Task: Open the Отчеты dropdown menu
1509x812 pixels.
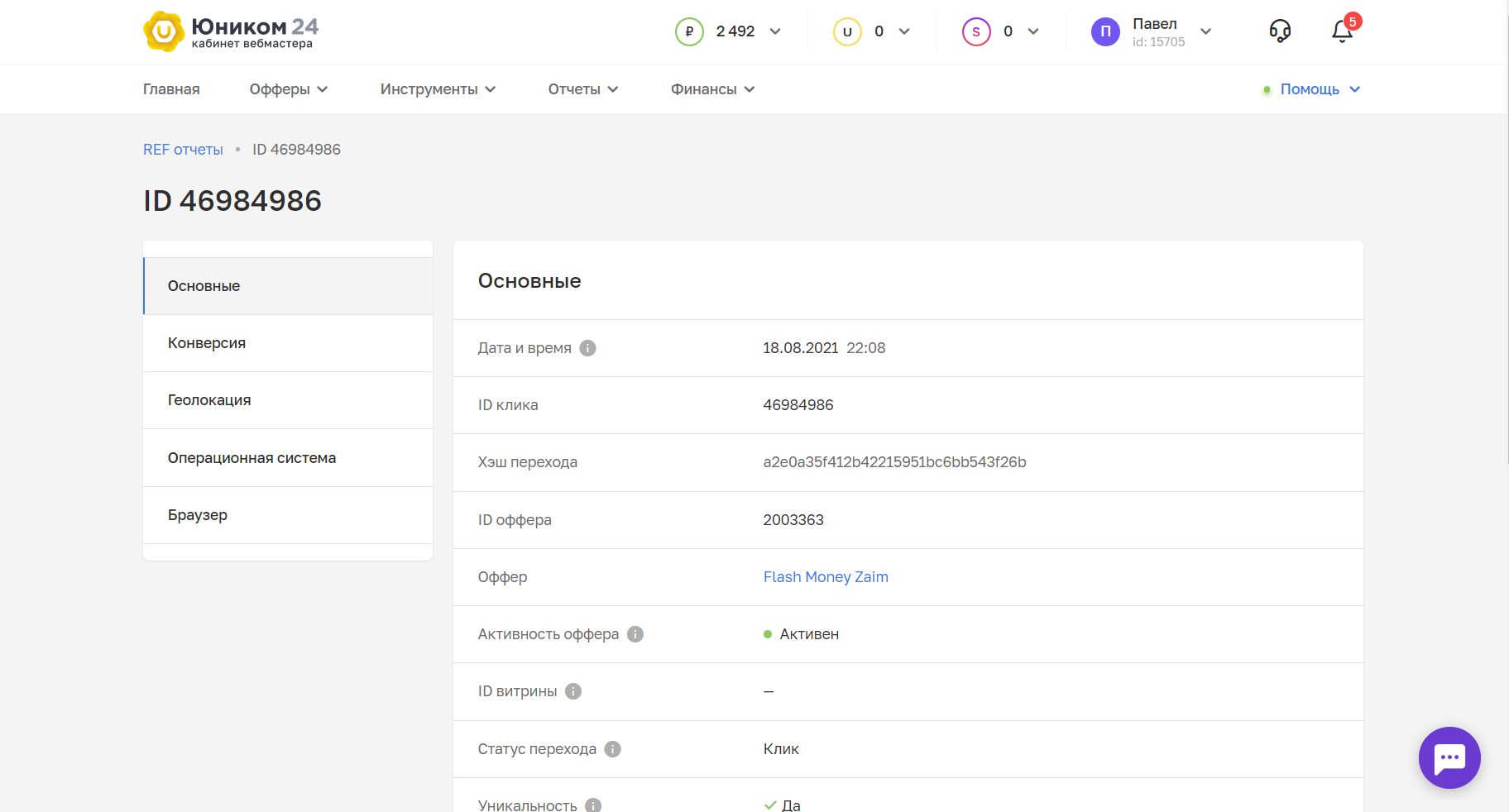Action: [583, 89]
